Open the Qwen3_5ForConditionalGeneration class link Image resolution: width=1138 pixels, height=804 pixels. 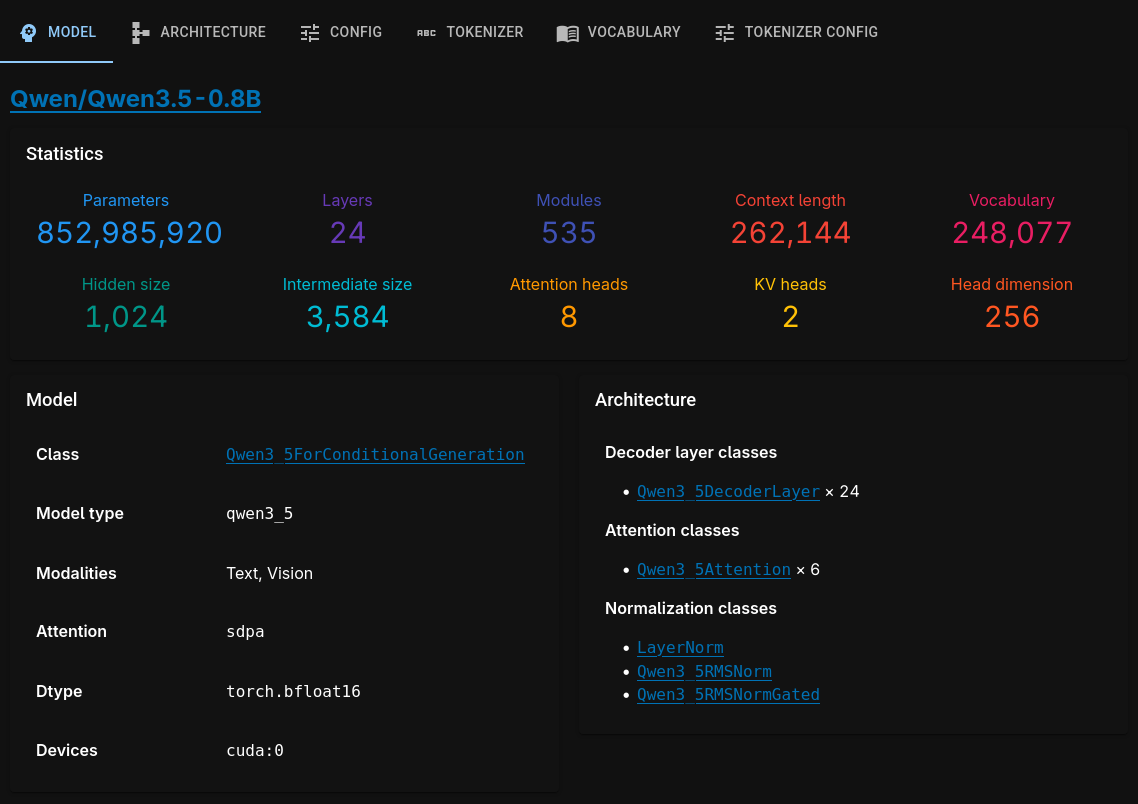(375, 454)
